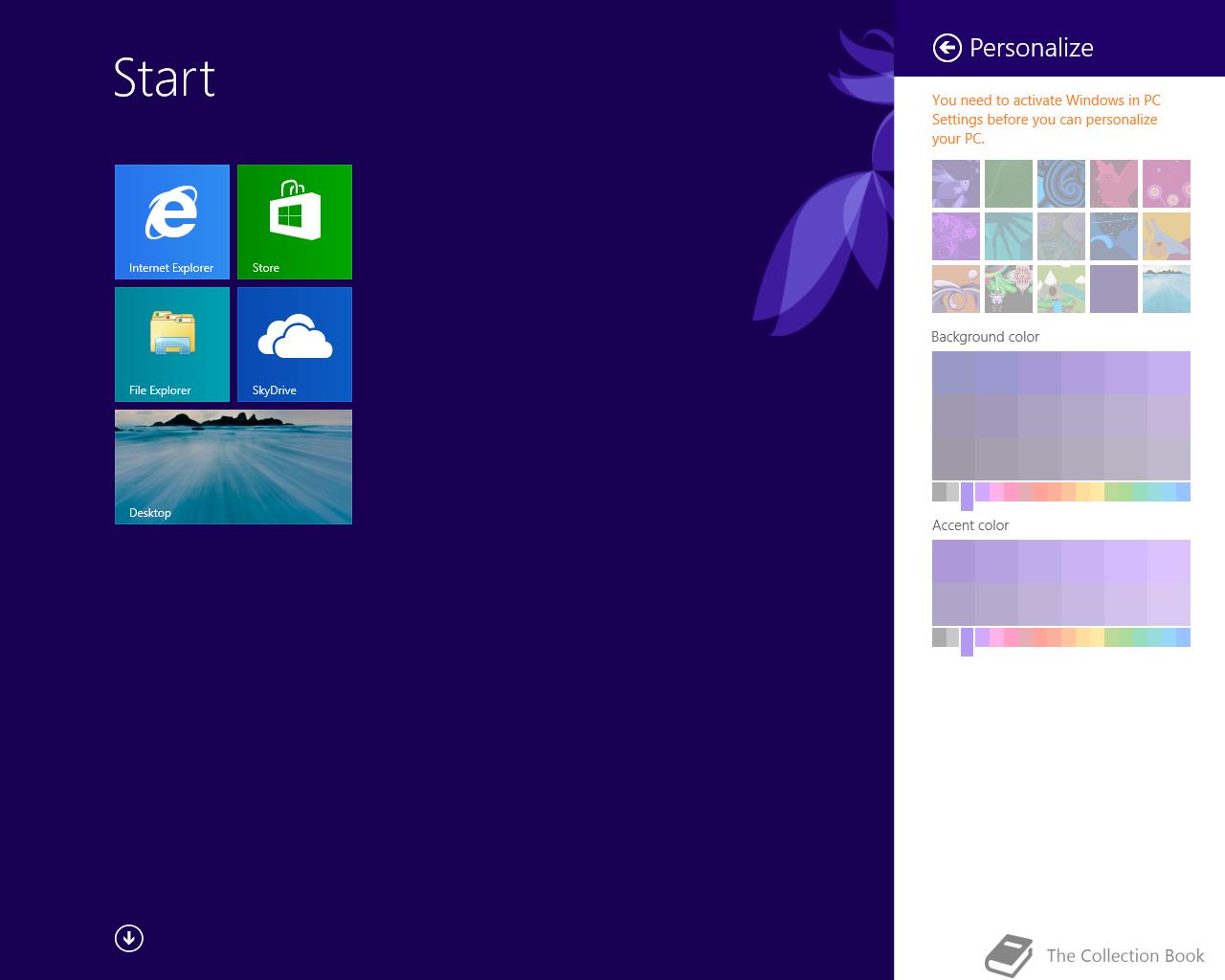Select the green robot tattoo background
Screen dimensions: 1225x980
[x=1009, y=289]
